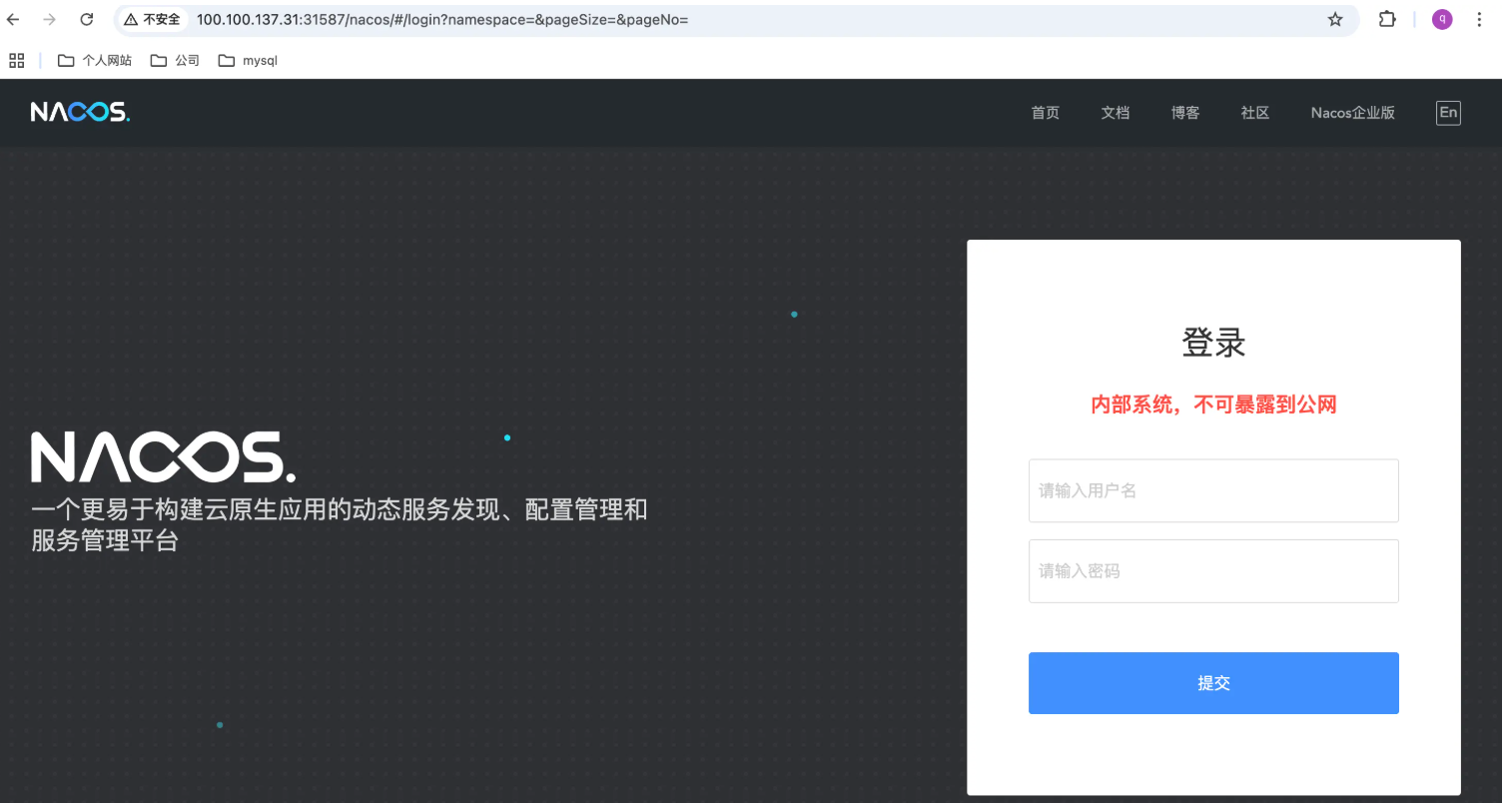Open the 个人网站 bookmark folder

point(95,60)
